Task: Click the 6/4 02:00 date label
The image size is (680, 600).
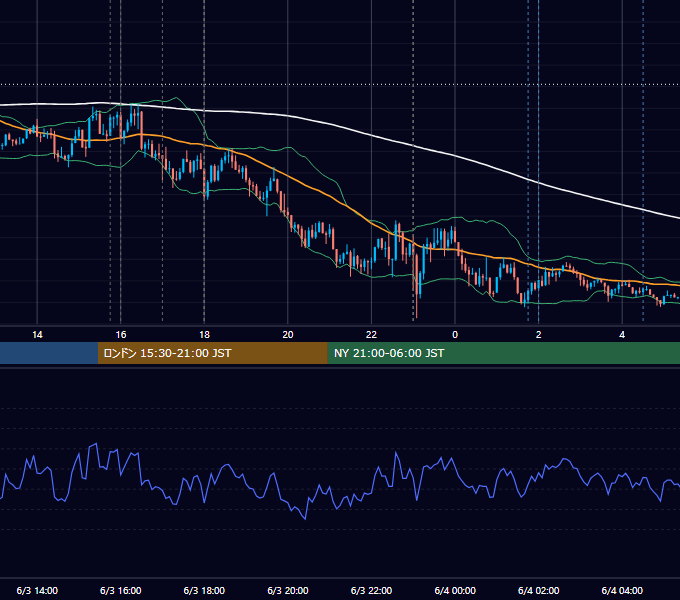Action: pos(539,590)
